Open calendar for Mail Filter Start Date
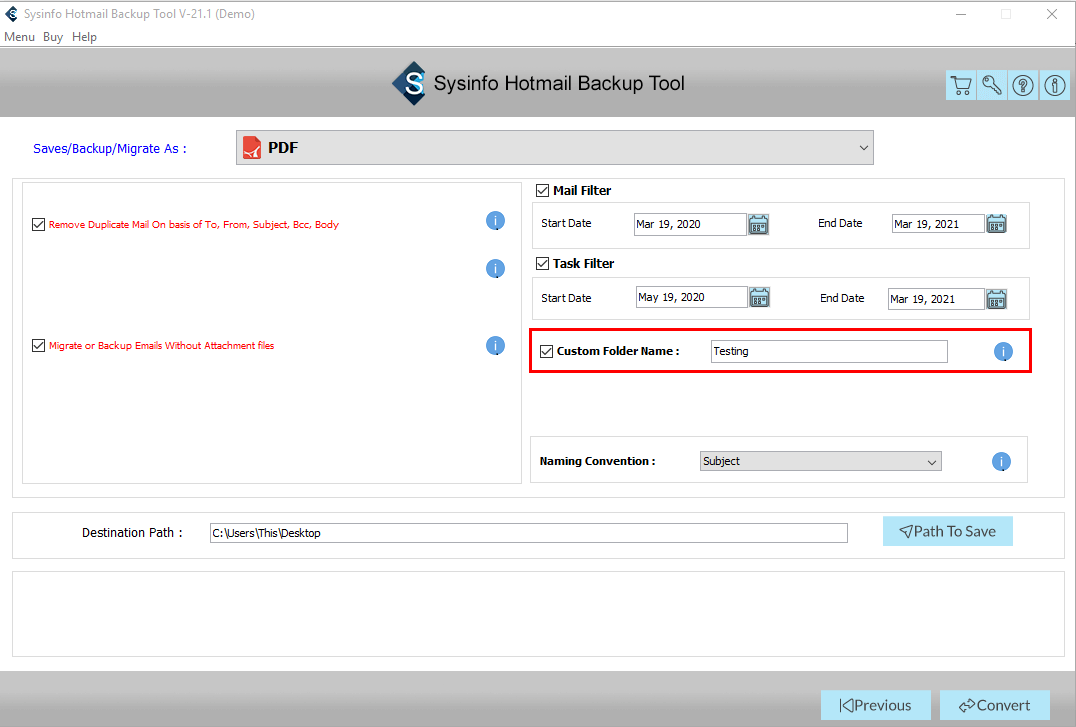The width and height of the screenshot is (1076, 727). click(x=758, y=224)
